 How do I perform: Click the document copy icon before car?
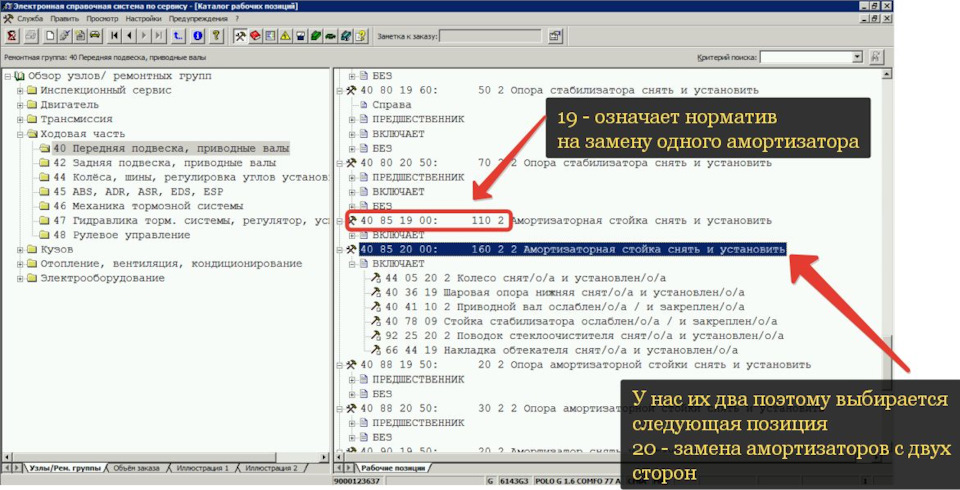coord(80,36)
